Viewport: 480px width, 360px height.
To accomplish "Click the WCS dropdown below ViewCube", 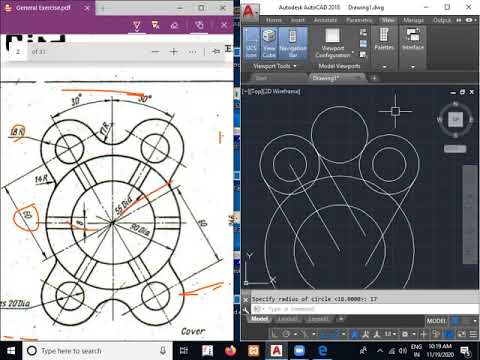I will (x=455, y=149).
